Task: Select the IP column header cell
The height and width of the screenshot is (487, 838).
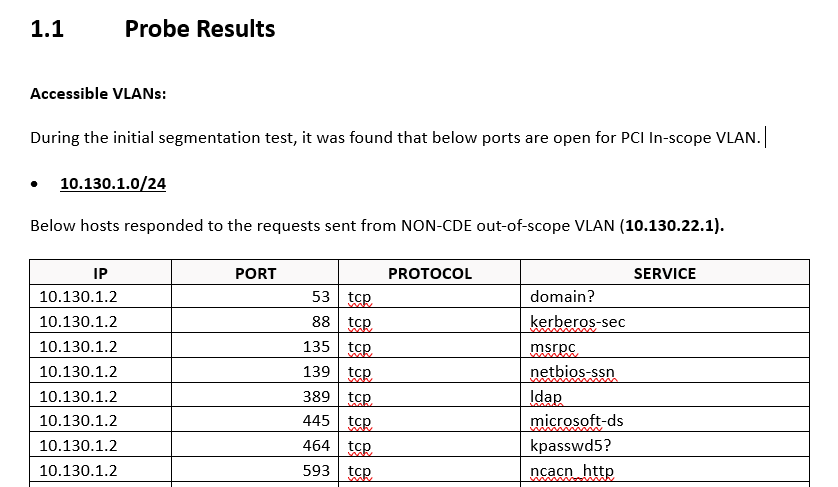Action: 100,273
